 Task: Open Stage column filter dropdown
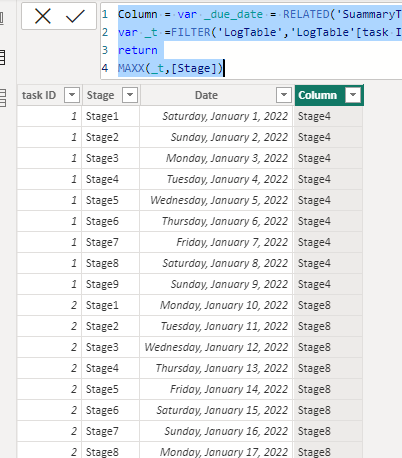[x=130, y=95]
